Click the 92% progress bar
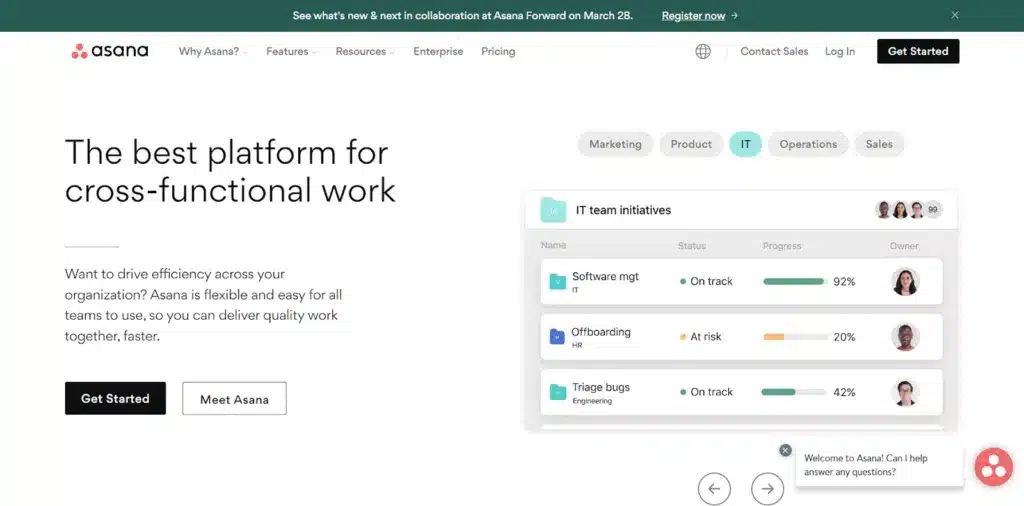The height and width of the screenshot is (506, 1024). [794, 281]
